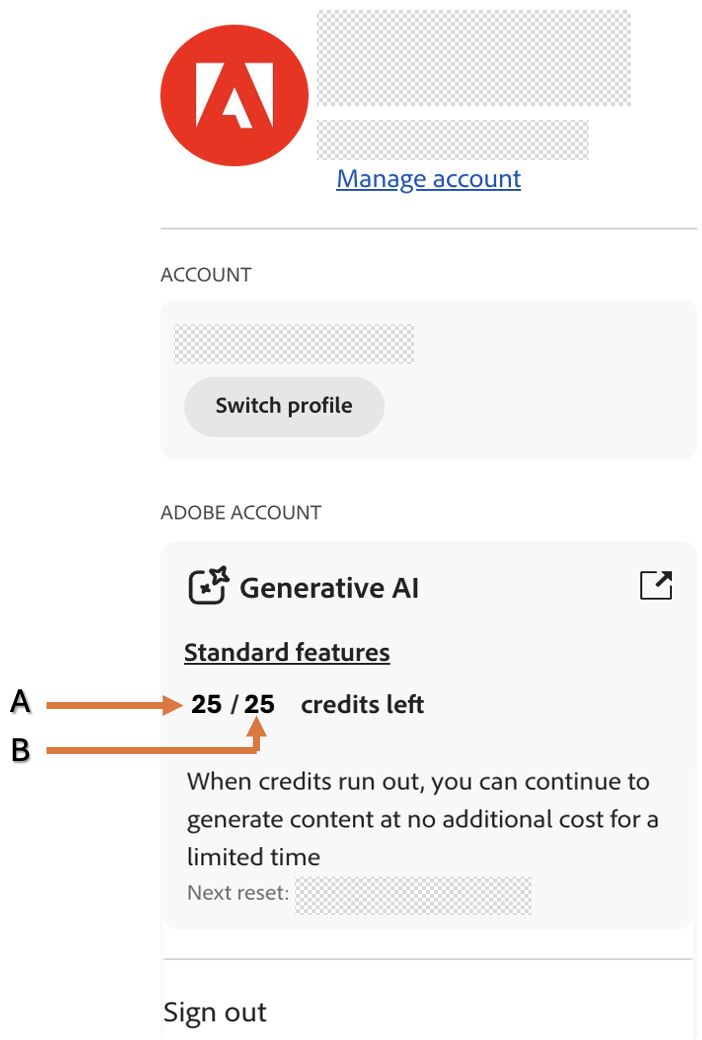Click the remaining credits number before the slash
The image size is (702, 1040).
pos(207,705)
